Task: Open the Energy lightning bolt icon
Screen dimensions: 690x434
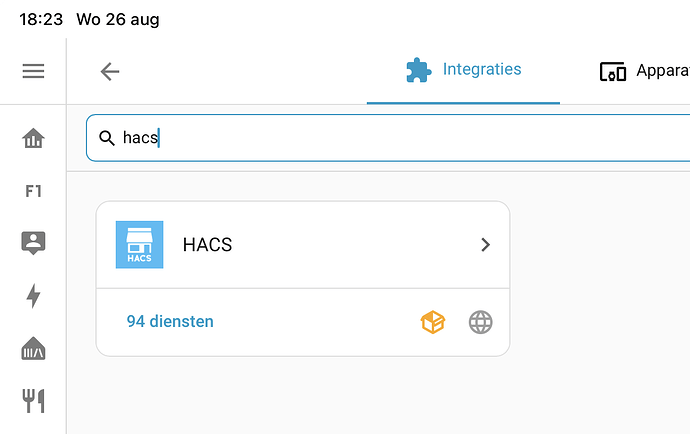Action: pyautogui.click(x=33, y=295)
